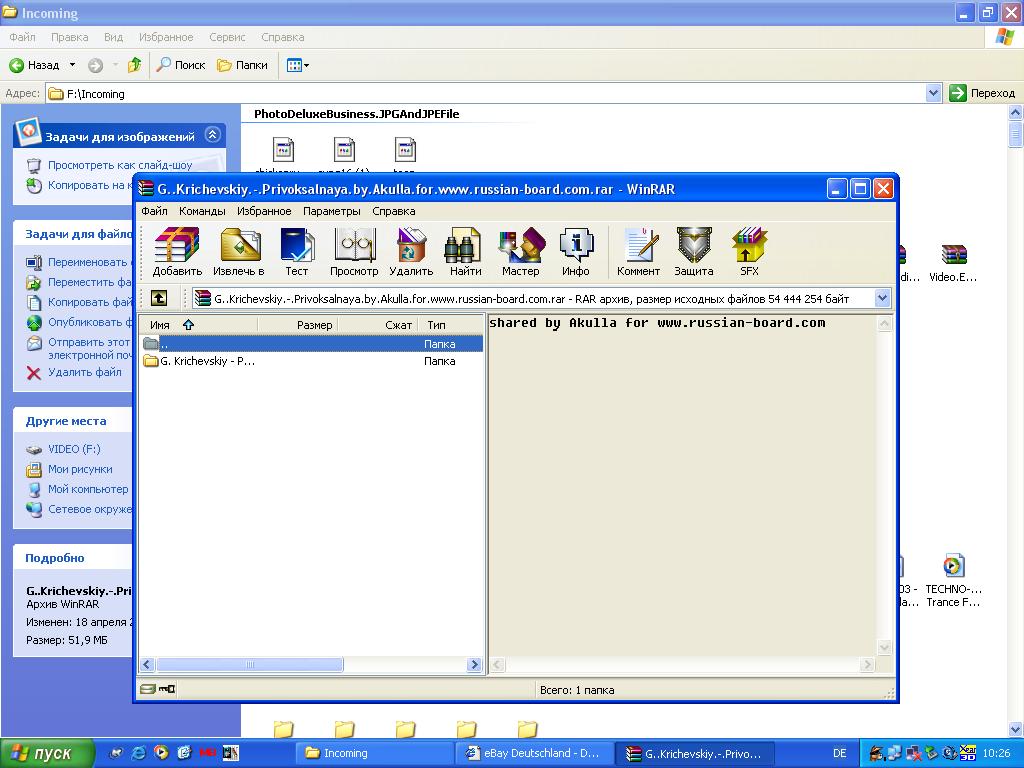Open WinRAR Избранное menu
Viewport: 1024px width, 768px height.
(x=264, y=211)
